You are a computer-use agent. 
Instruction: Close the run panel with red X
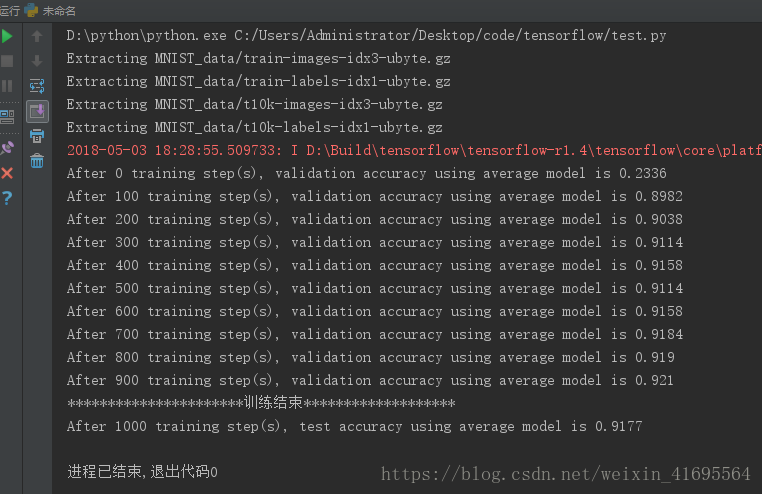pos(7,173)
